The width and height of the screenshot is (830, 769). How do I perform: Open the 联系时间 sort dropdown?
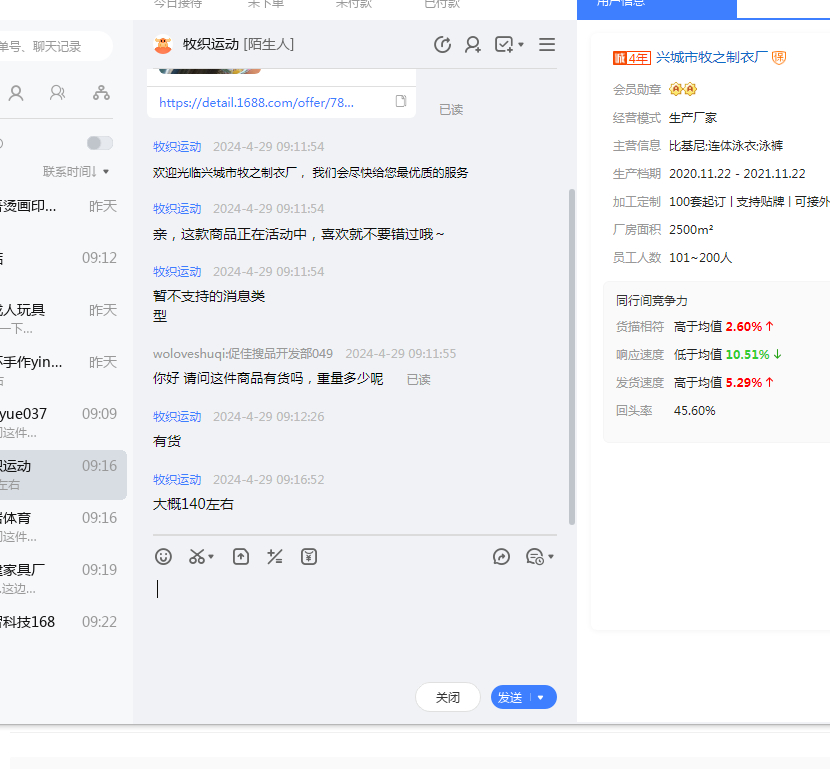[76, 172]
